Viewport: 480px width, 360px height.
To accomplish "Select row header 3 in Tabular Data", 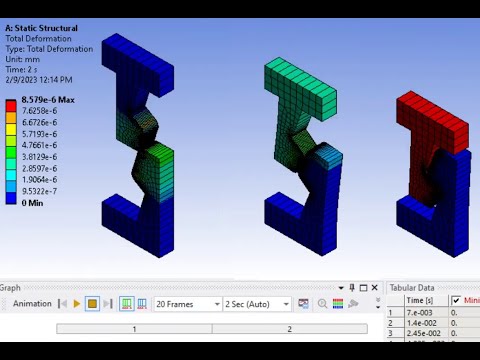I will pos(395,333).
